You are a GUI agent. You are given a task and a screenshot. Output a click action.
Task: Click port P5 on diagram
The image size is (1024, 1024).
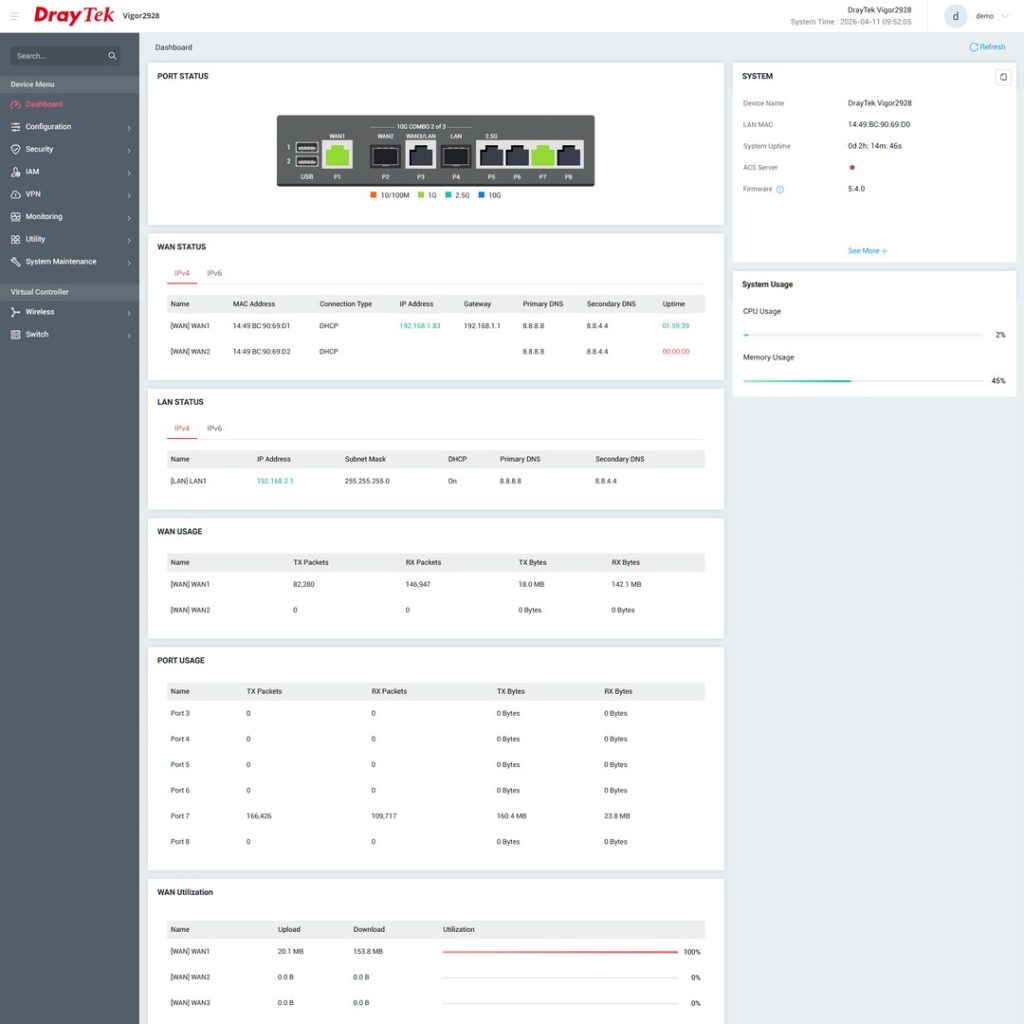pos(491,156)
